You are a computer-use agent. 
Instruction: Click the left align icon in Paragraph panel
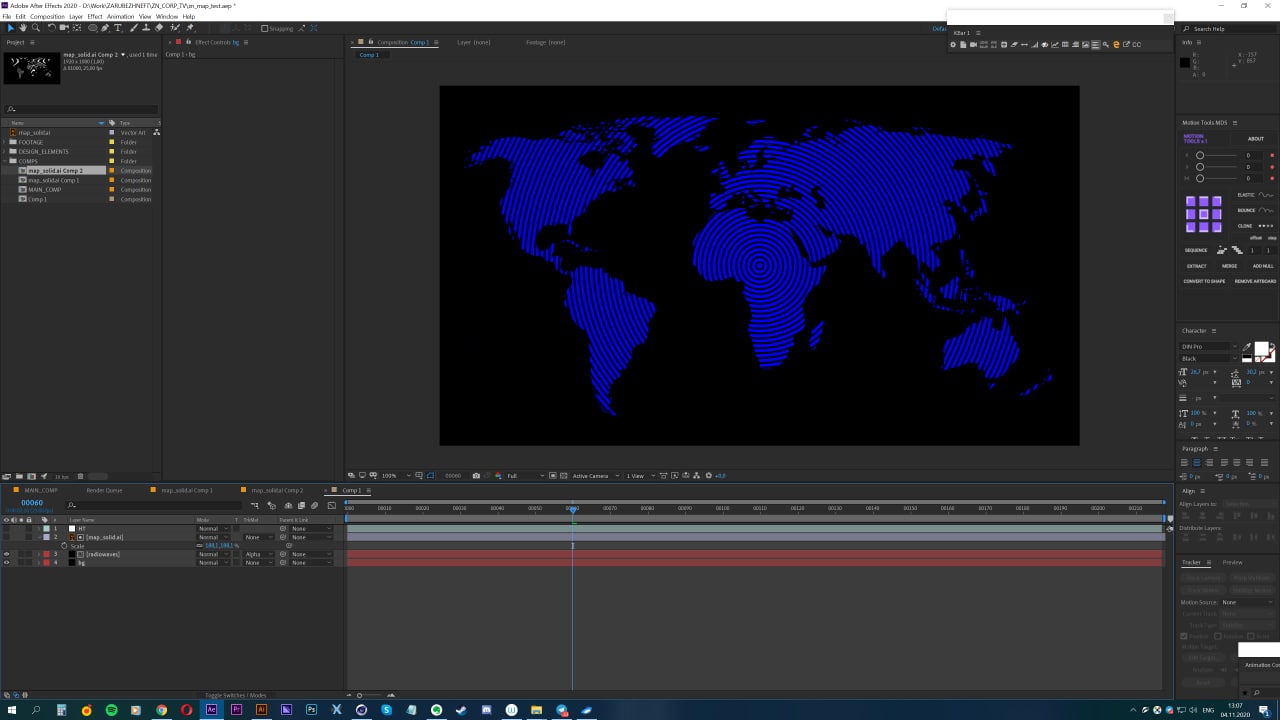click(1184, 463)
